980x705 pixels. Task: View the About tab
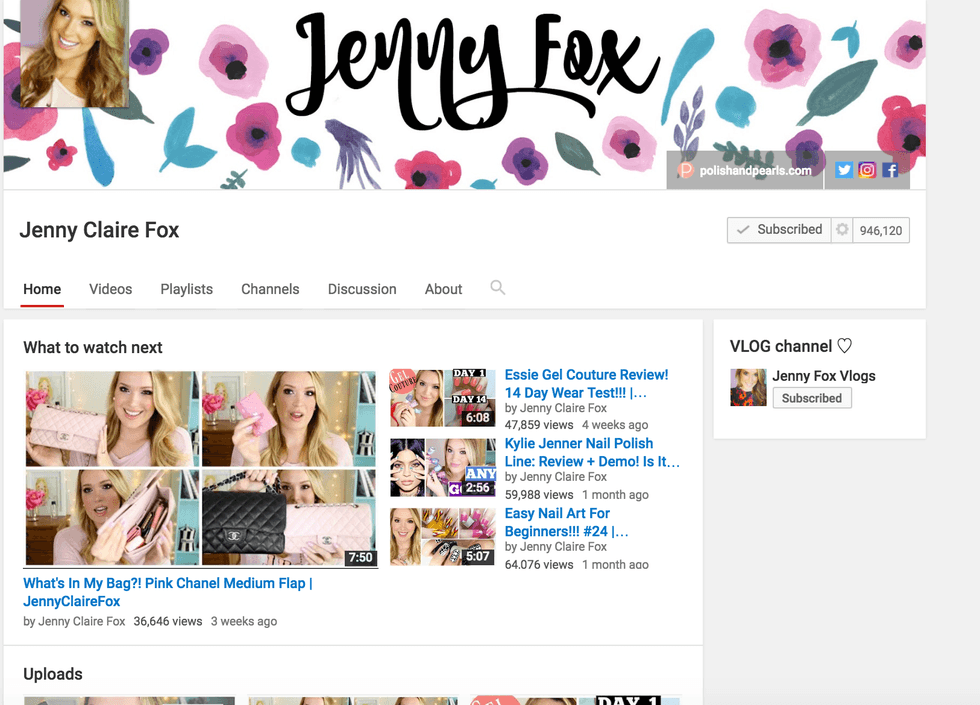click(x=443, y=289)
